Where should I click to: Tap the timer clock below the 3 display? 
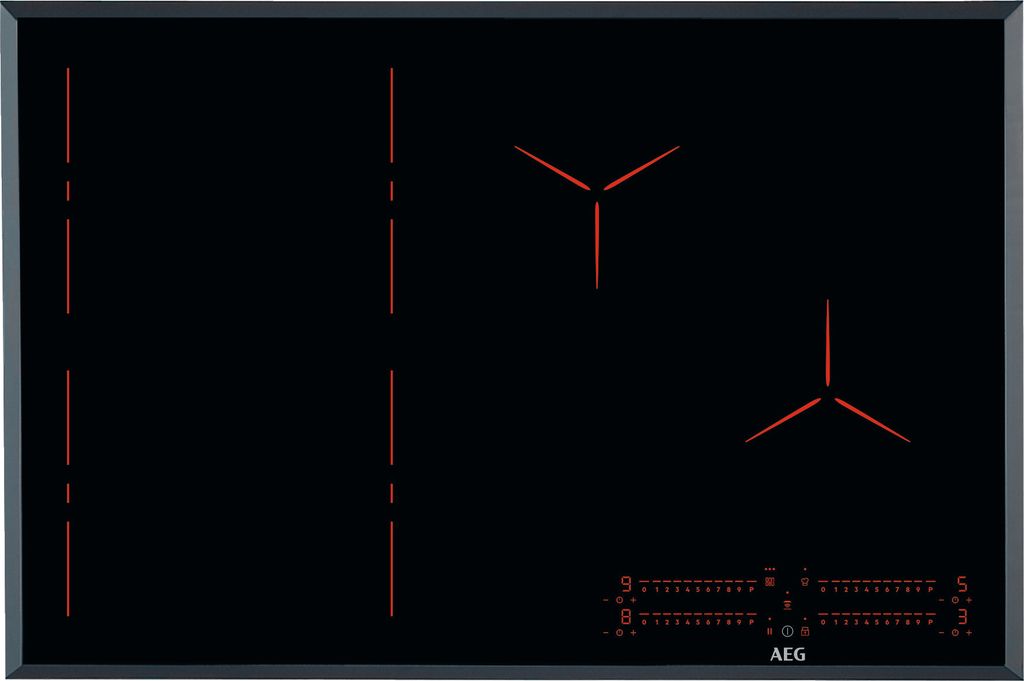coord(955,633)
